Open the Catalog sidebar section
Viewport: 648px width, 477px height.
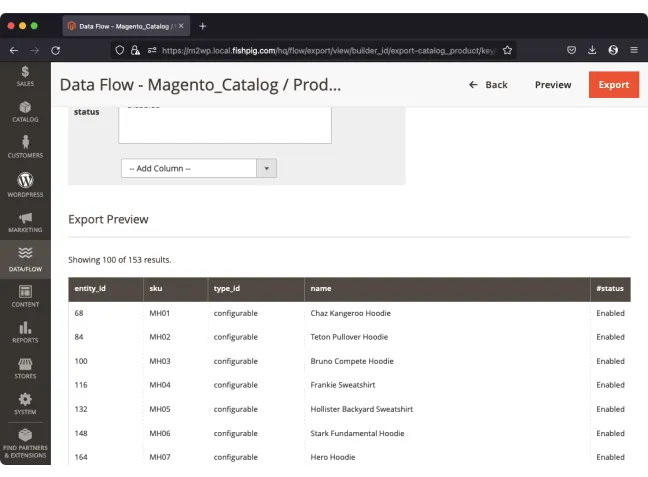click(25, 111)
